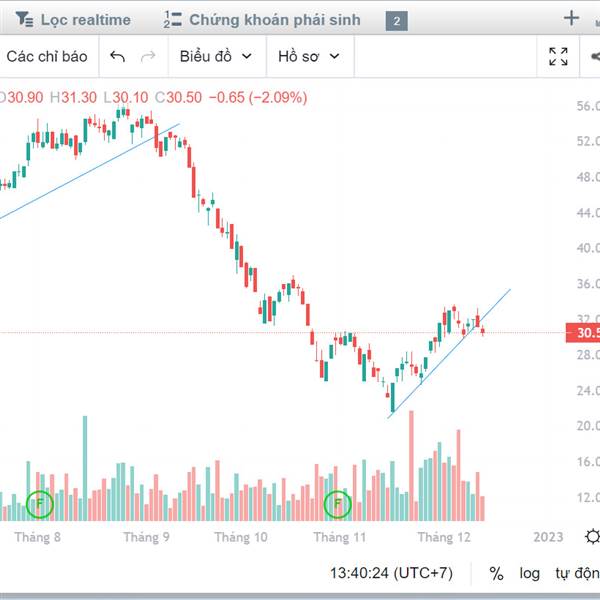Toggle fullscreen chart mode
The image size is (600, 600).
click(558, 57)
